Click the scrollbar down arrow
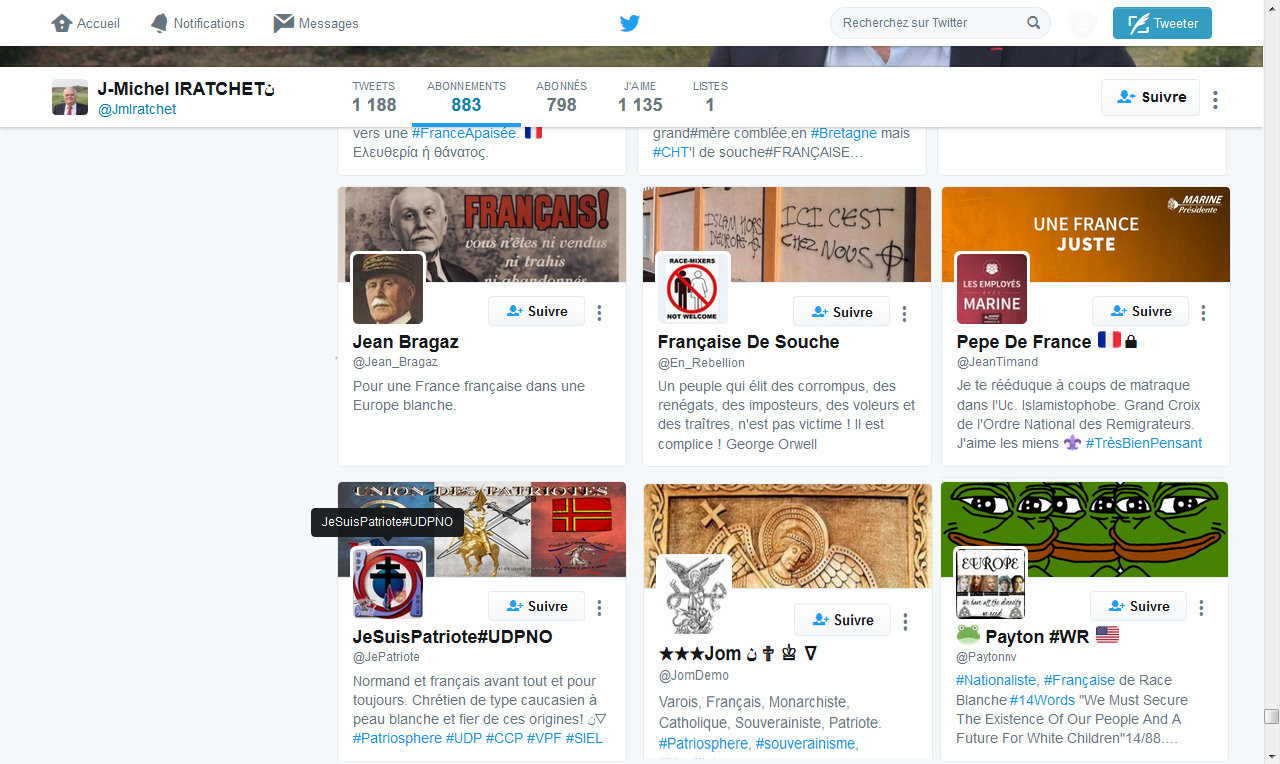 click(1271, 755)
